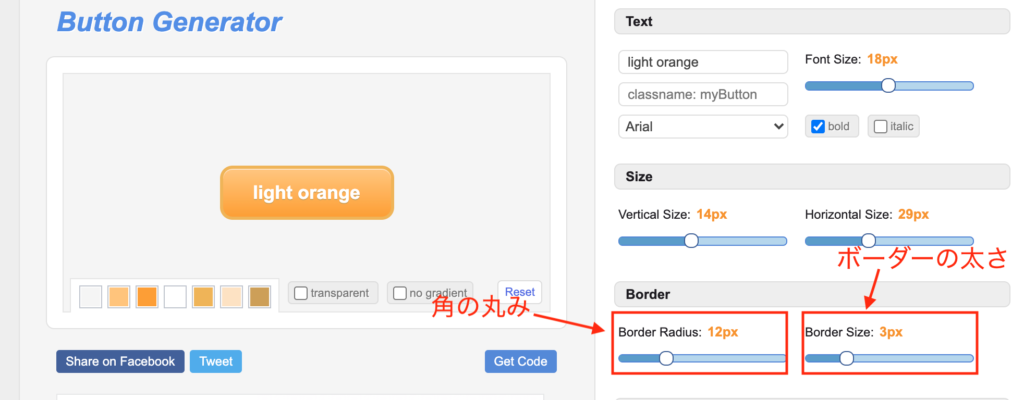1024x400 pixels.
Task: Click the button text field 'light orange'
Action: point(703,62)
